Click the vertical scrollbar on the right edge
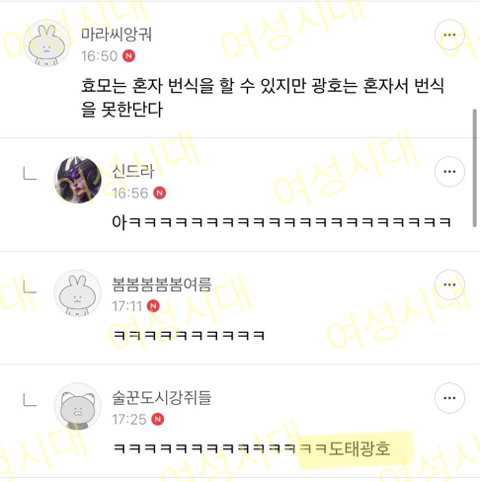This screenshot has height=482, width=480. (475, 168)
